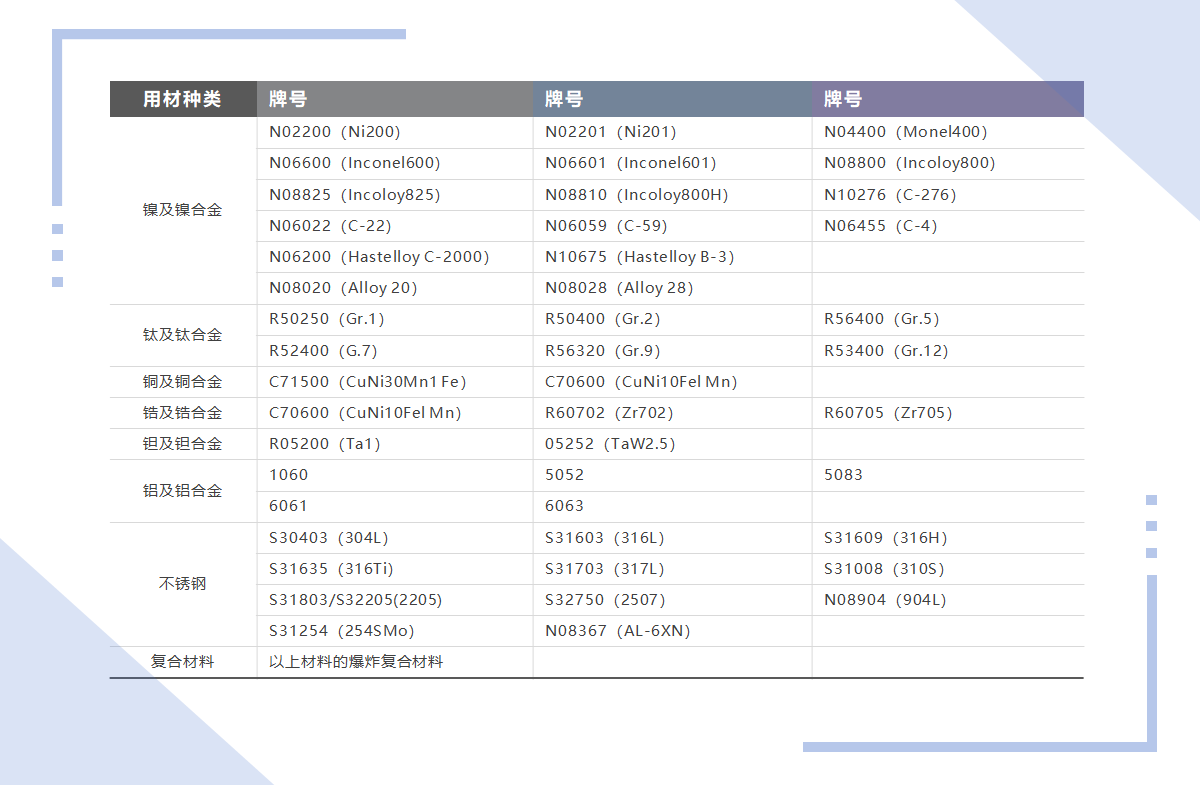The width and height of the screenshot is (1200, 785).
Task: Click the N02201 (Ni201) cell
Action: (x=672, y=132)
